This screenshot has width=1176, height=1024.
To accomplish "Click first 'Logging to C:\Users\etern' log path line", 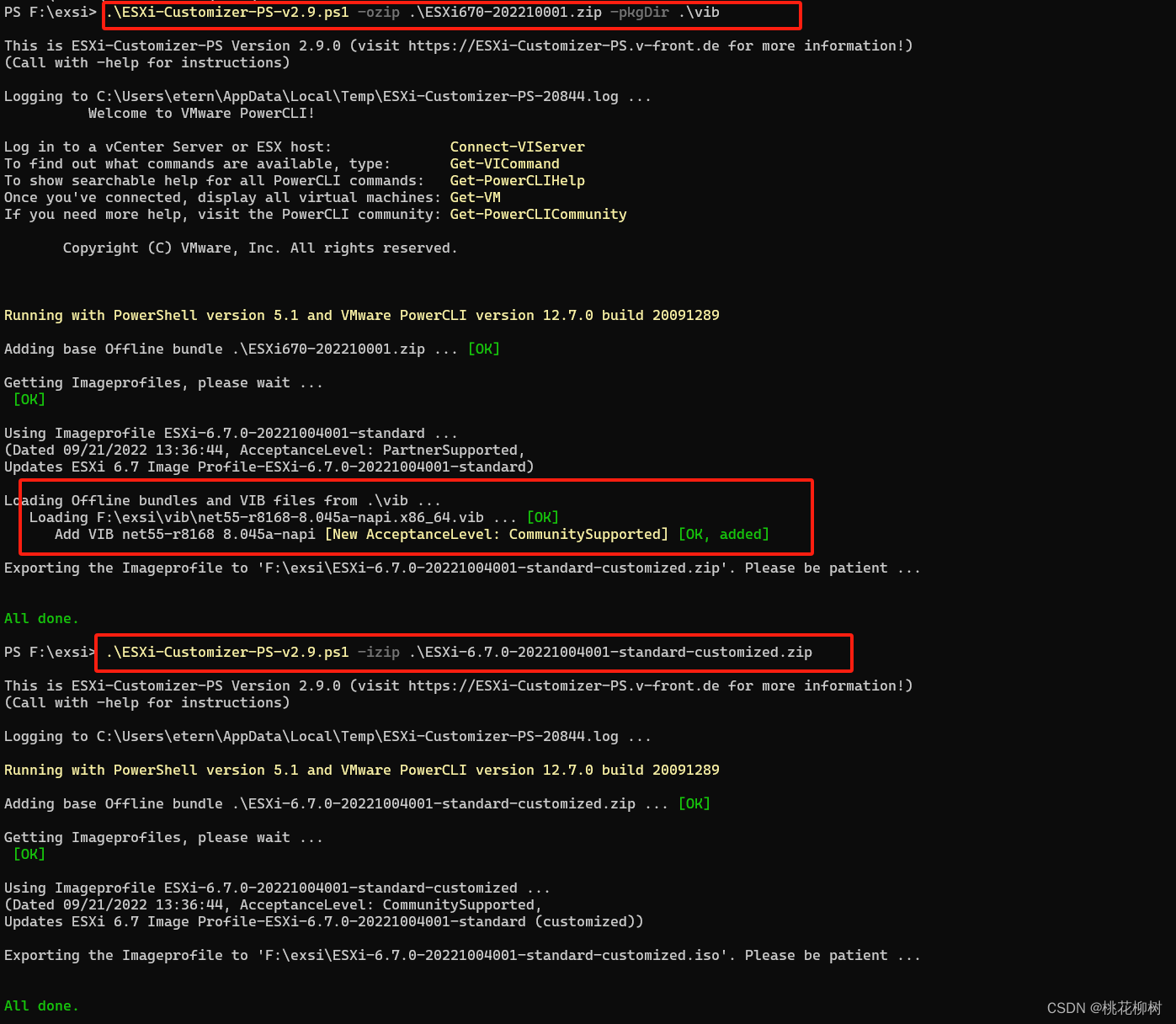I will click(x=327, y=97).
